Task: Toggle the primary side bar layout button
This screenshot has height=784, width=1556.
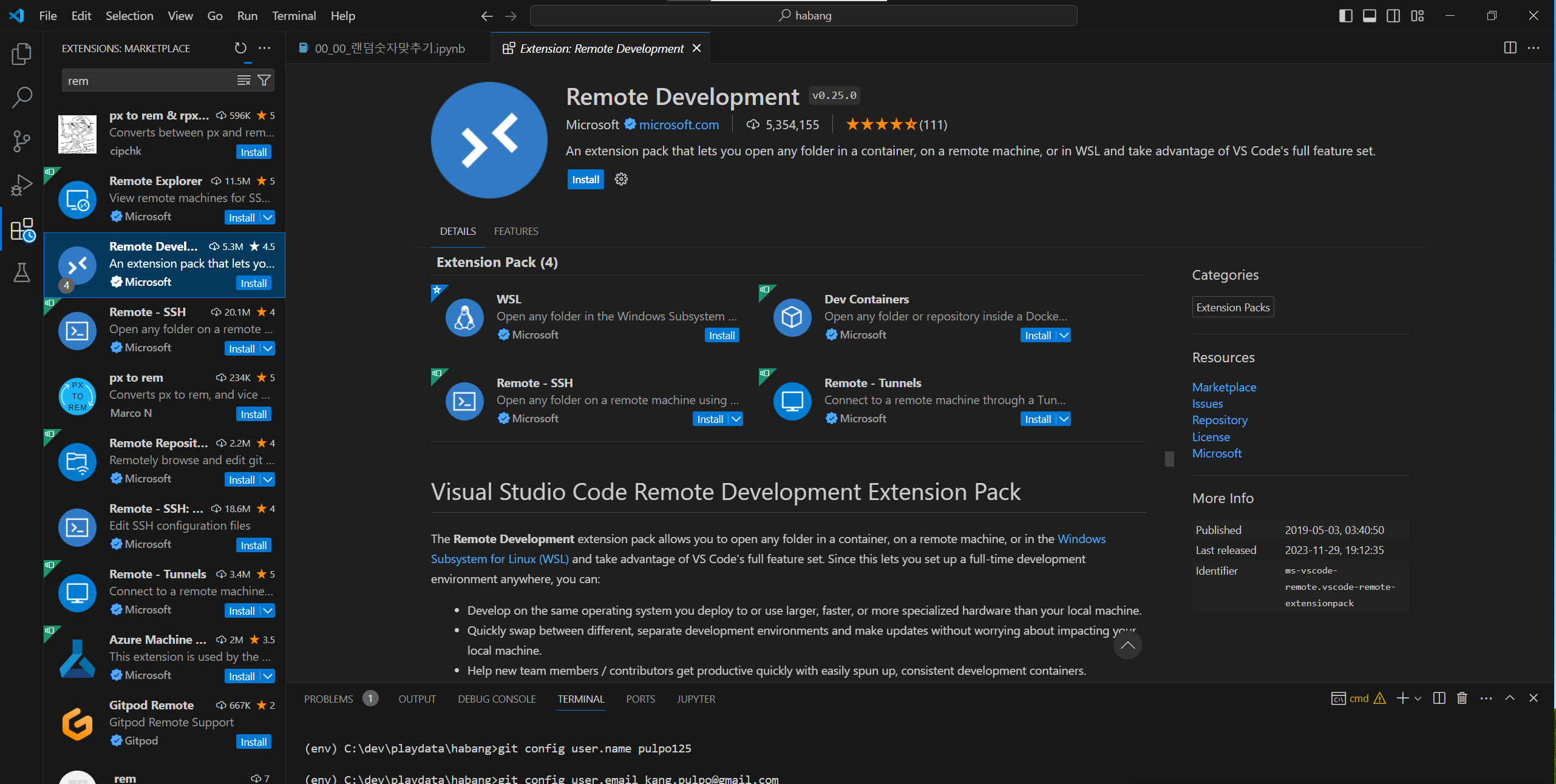Action: tap(1345, 16)
